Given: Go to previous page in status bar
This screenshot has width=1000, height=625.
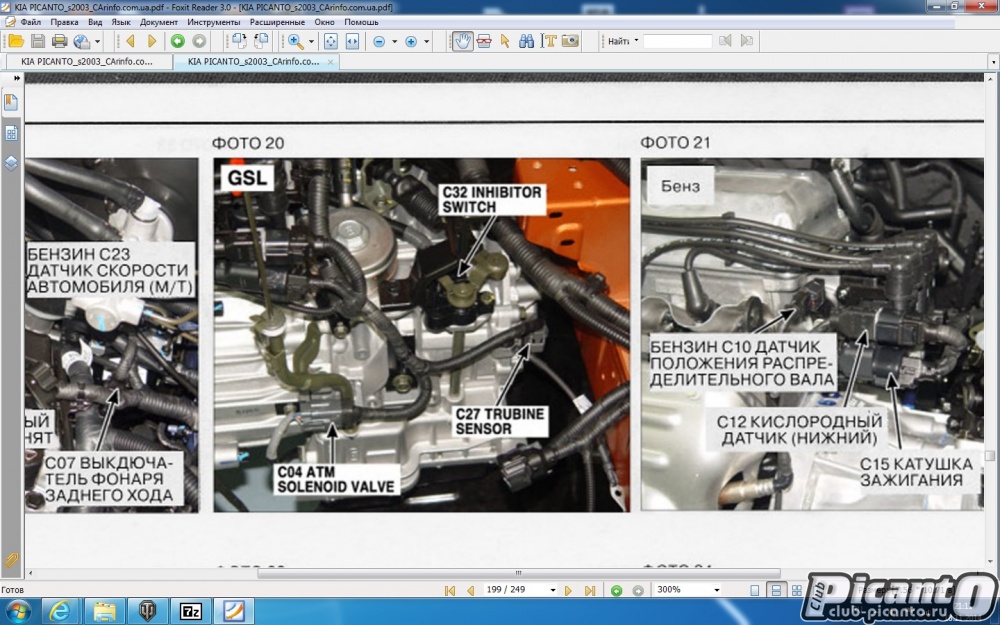Looking at the screenshot, I should (471, 591).
